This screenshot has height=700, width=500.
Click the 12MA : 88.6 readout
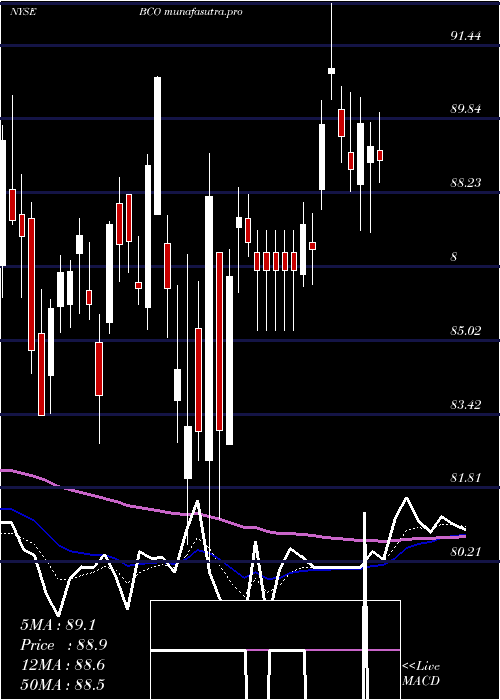(x=62, y=665)
